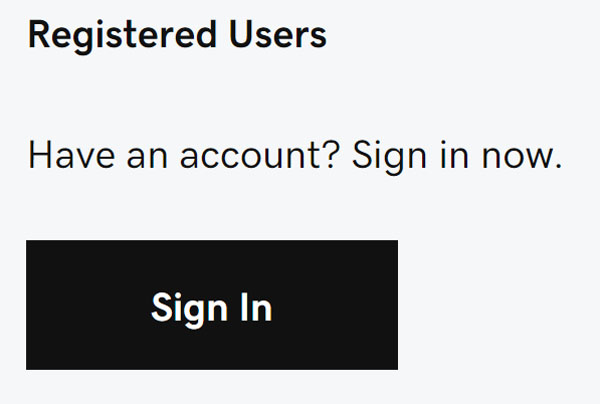Click the white 'Sign In' button label
The height and width of the screenshot is (404, 600).
click(x=212, y=309)
